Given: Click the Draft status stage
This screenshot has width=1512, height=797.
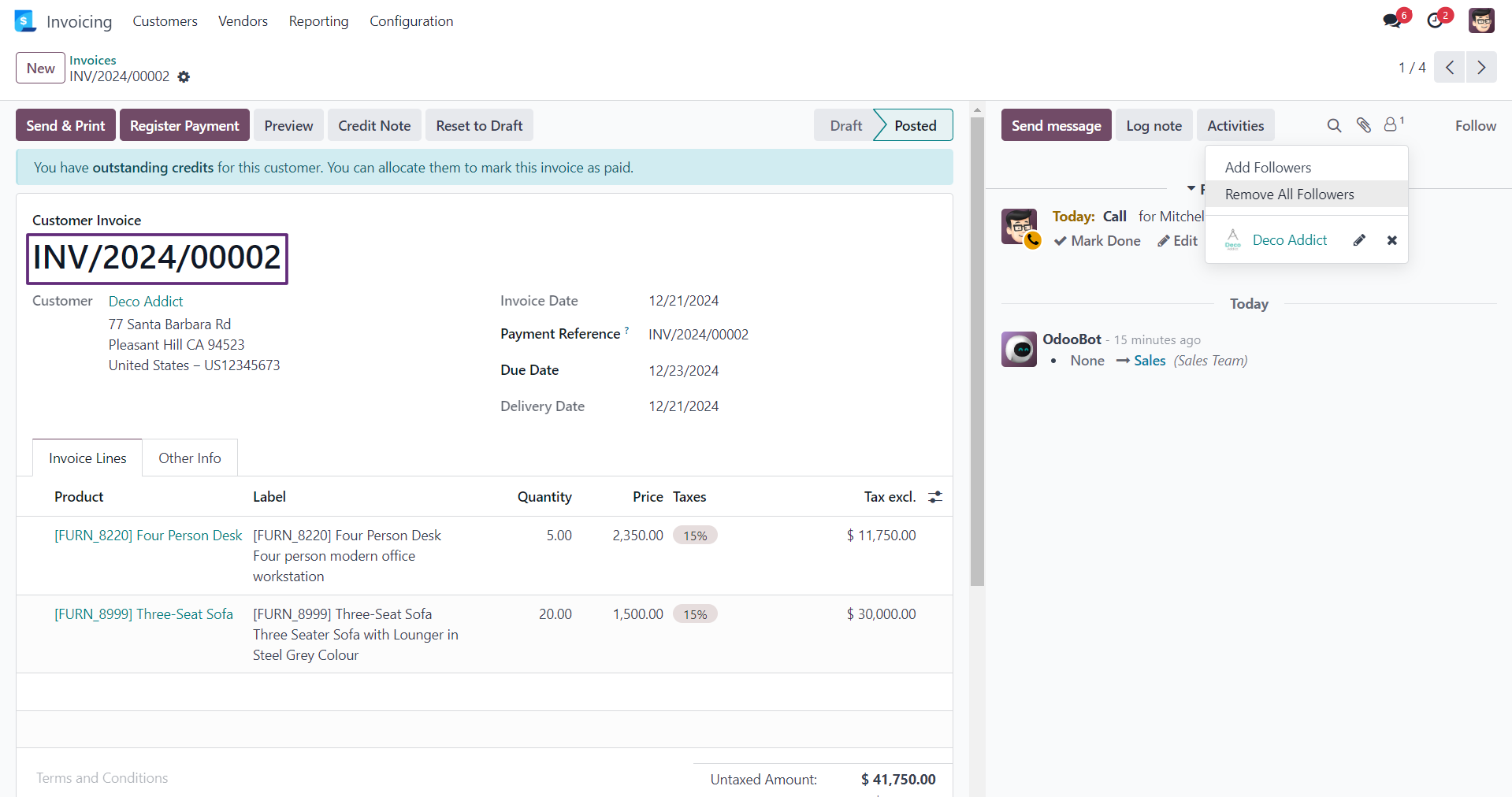Looking at the screenshot, I should pos(845,125).
